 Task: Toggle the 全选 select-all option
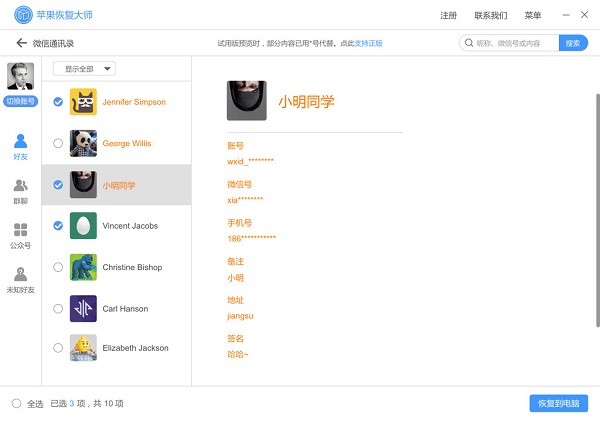point(16,403)
